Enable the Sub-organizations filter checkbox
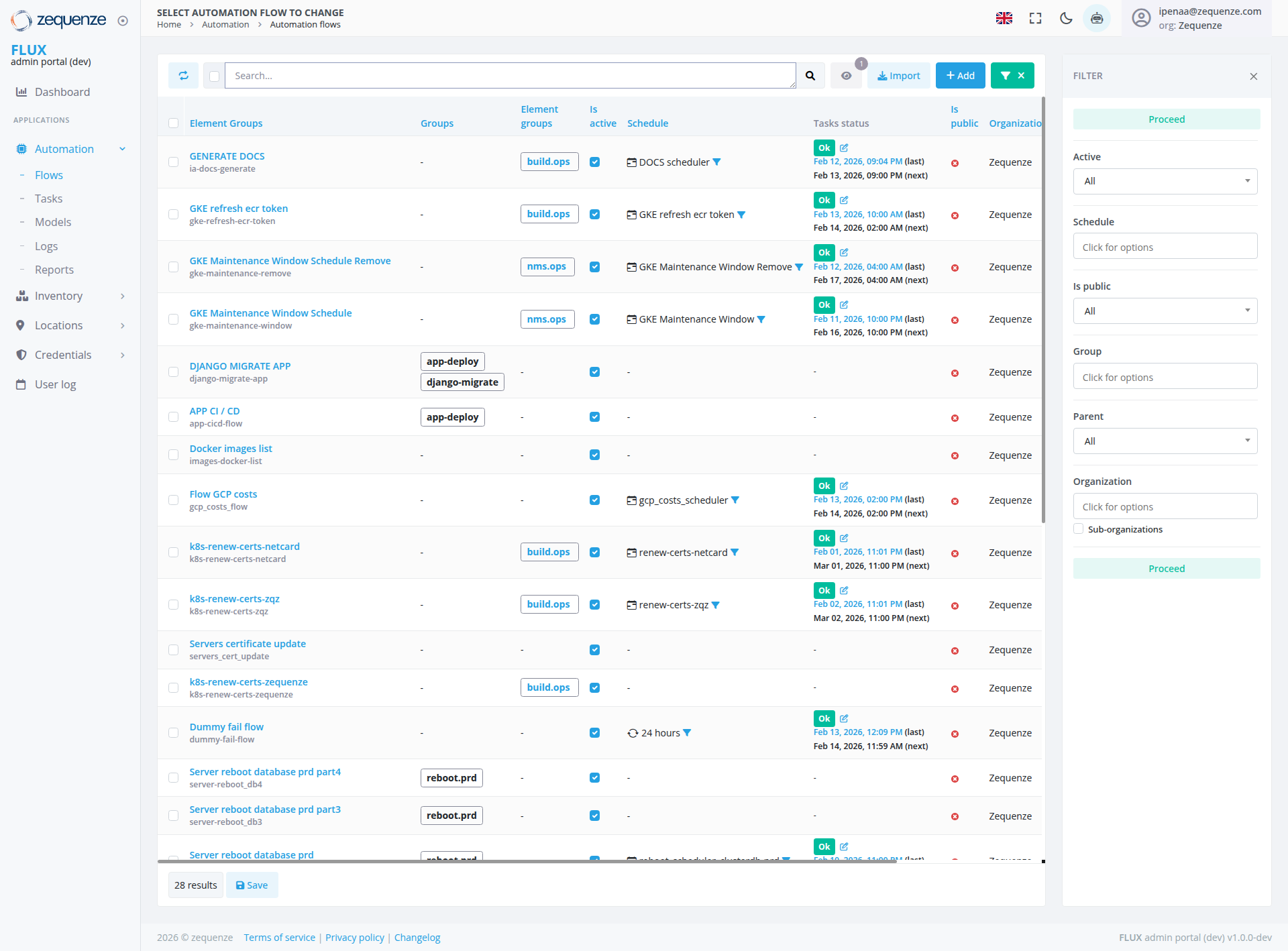This screenshot has width=1288, height=951. (x=1078, y=528)
